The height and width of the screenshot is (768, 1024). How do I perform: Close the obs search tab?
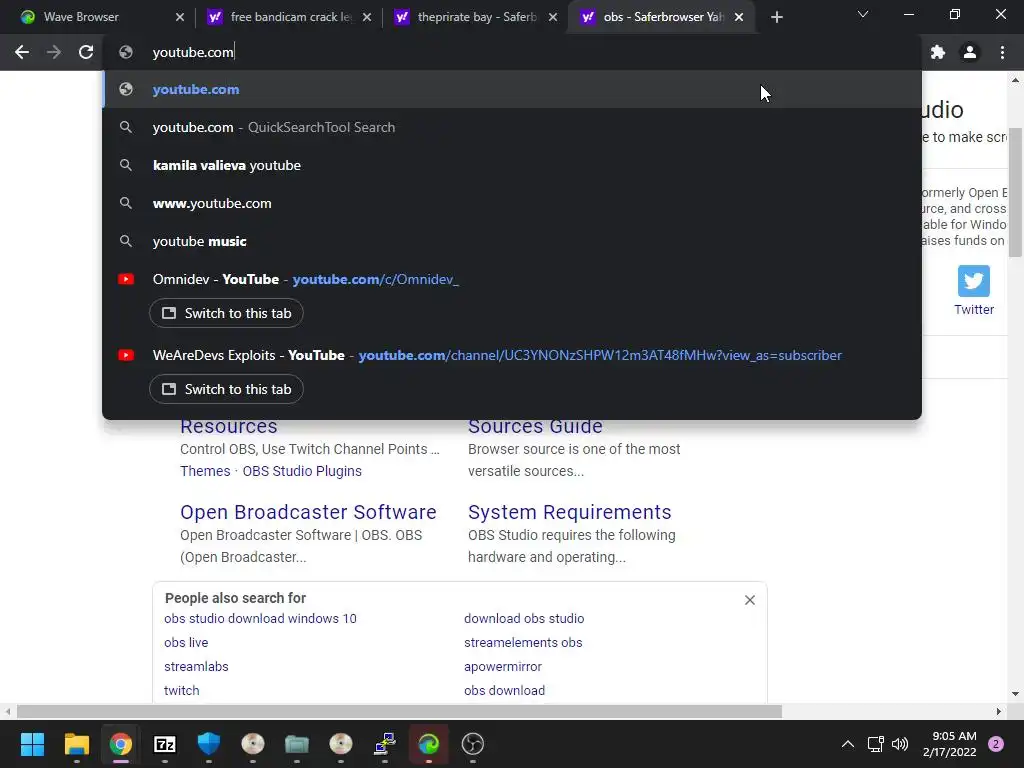tap(739, 17)
